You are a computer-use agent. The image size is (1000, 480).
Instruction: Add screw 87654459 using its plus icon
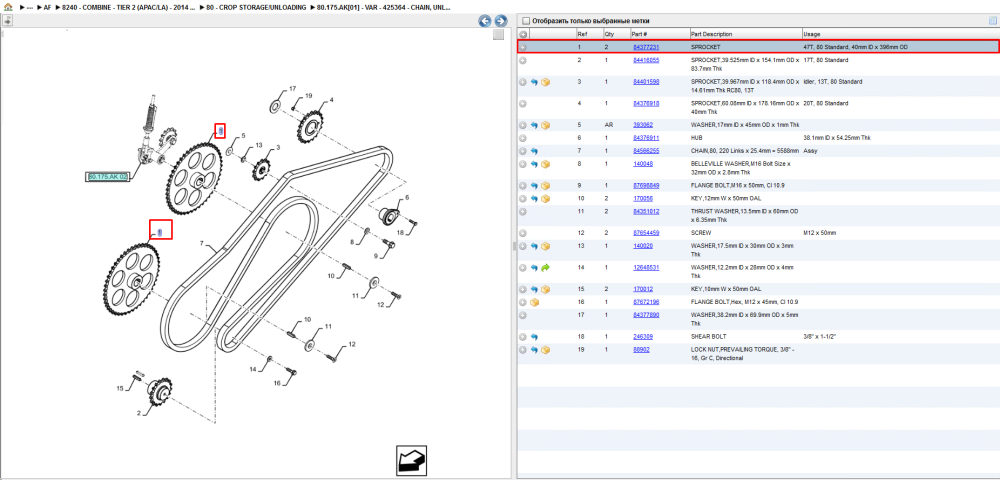tap(523, 233)
